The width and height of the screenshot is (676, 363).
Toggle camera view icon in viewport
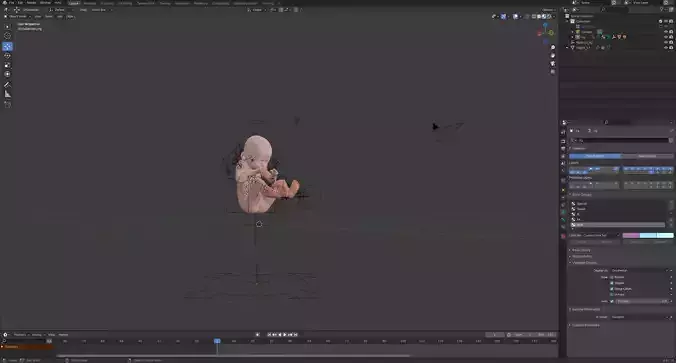point(553,64)
